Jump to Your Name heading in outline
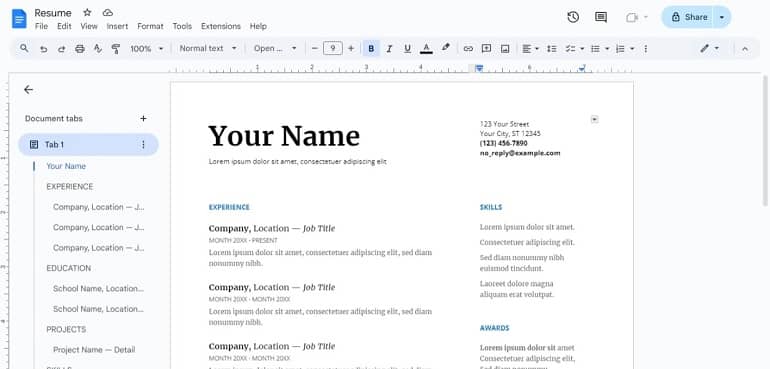Screen dimensions: 770x369 66,166
